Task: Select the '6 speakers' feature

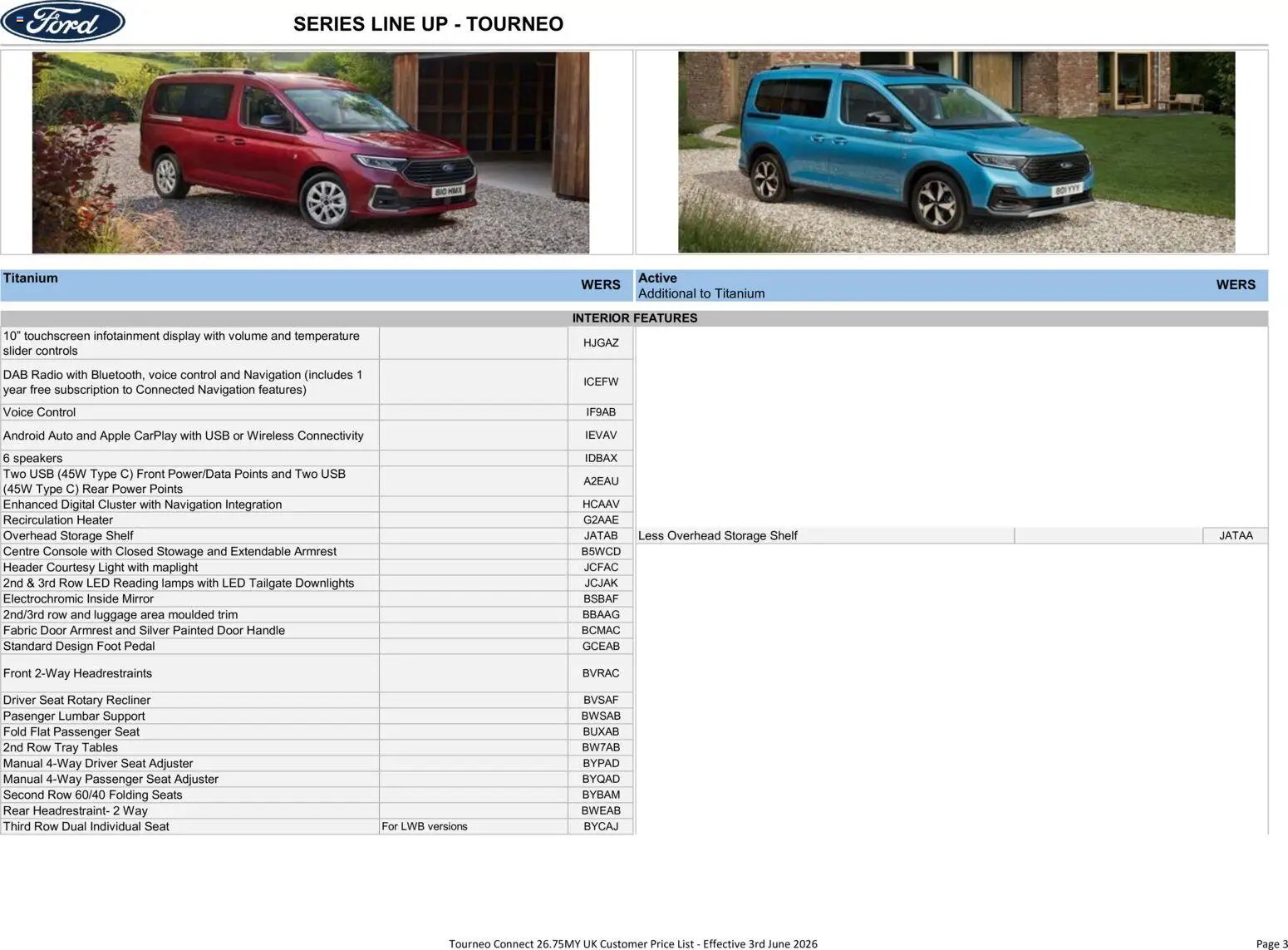Action: (32, 459)
